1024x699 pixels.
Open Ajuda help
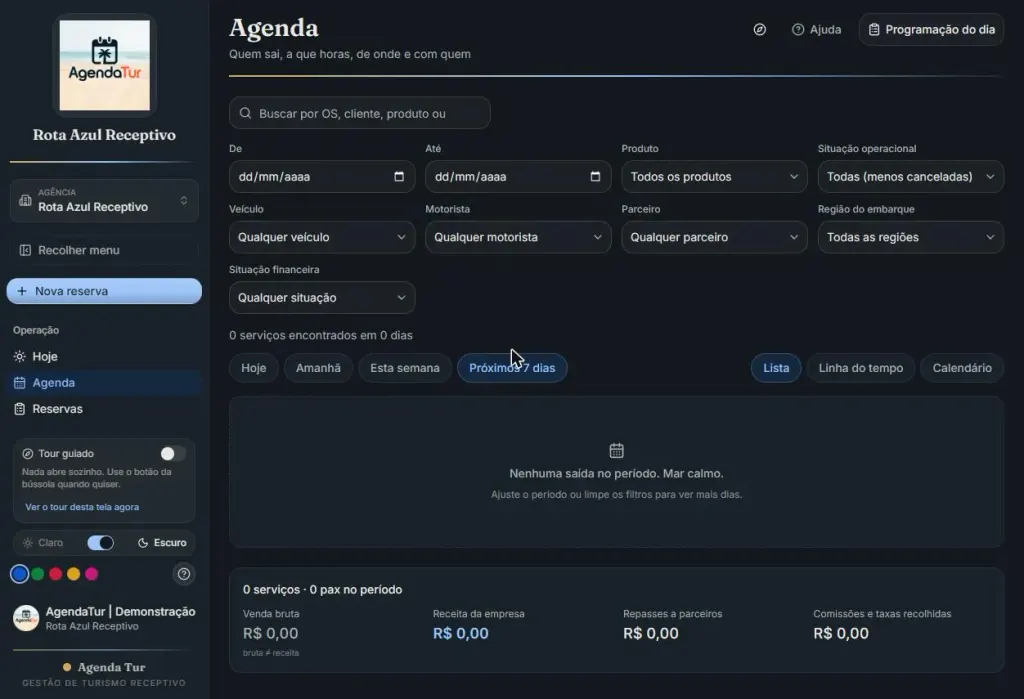click(x=816, y=29)
